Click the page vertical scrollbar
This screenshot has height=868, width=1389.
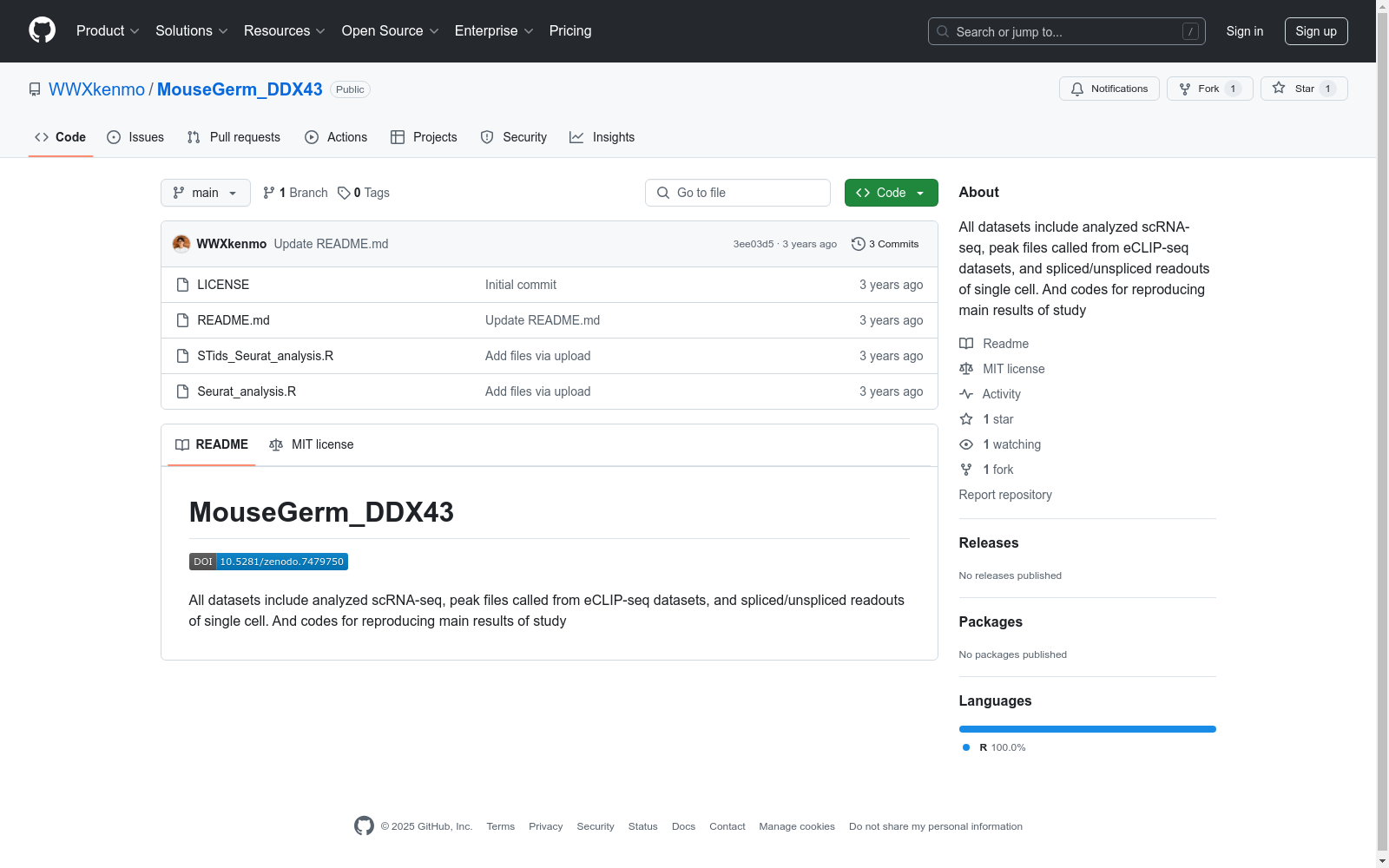(1382, 434)
